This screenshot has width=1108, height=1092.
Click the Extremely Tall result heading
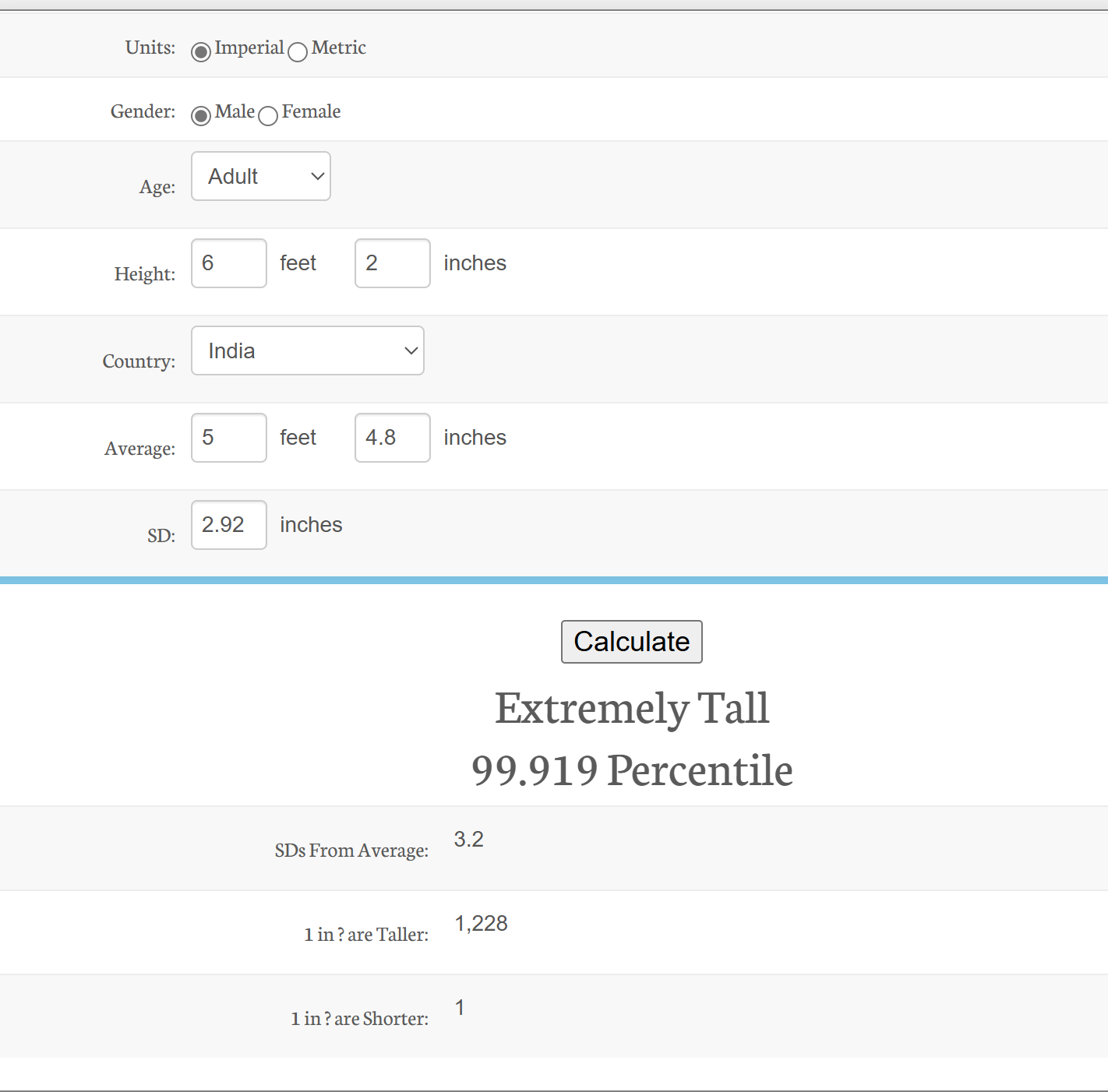[x=632, y=708]
